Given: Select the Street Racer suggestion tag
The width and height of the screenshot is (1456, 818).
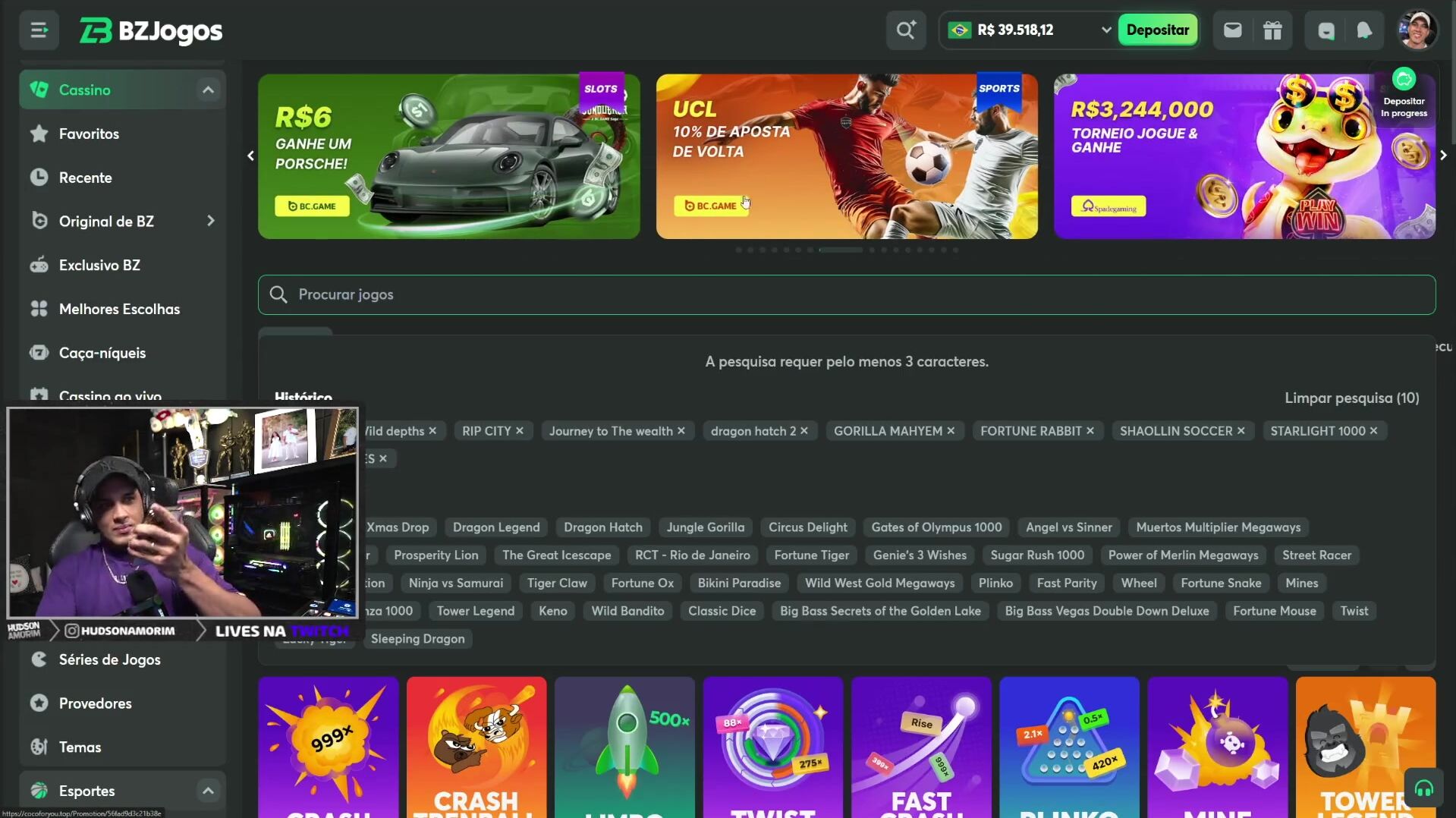Looking at the screenshot, I should [1316, 555].
